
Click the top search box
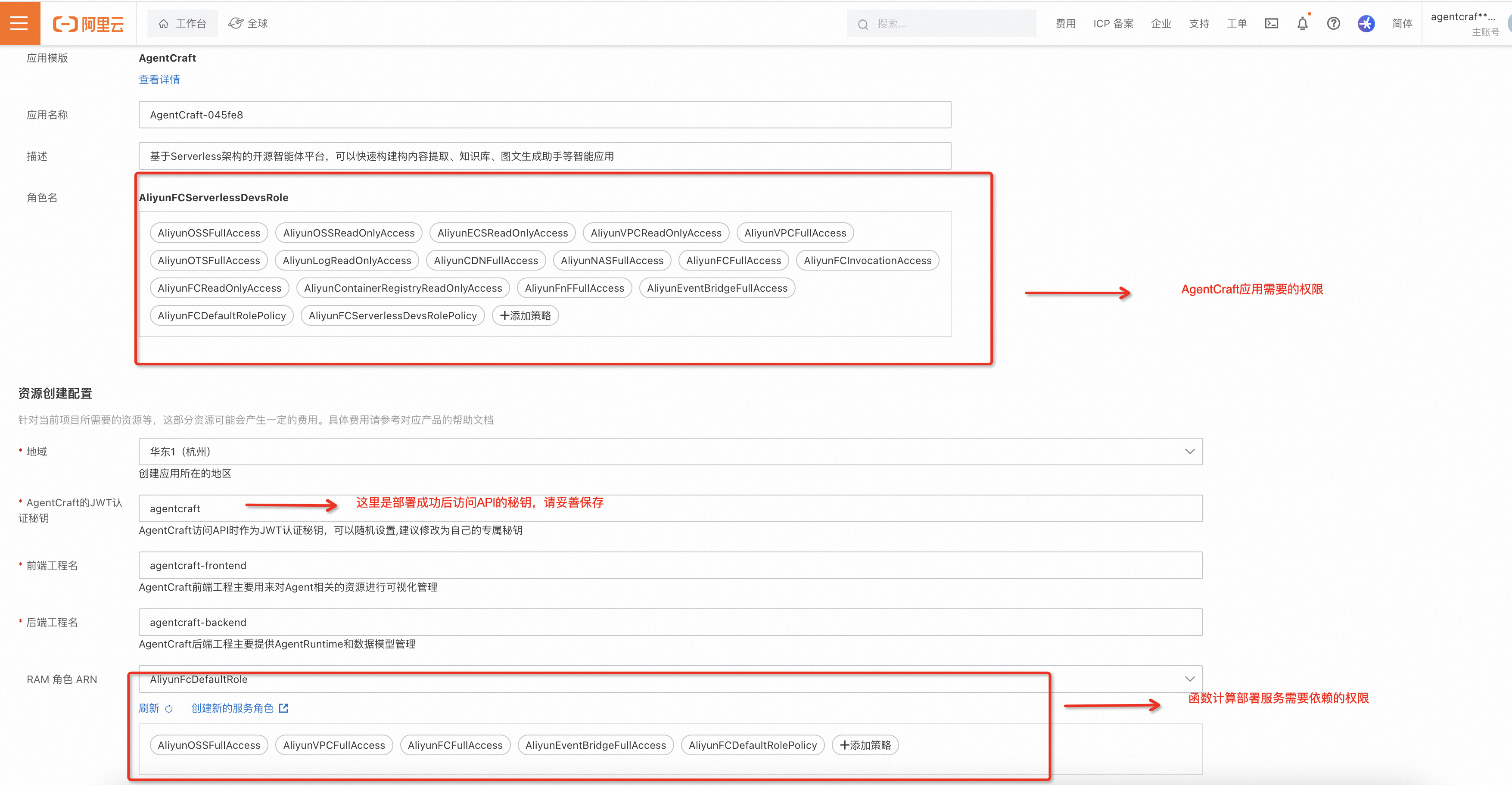coord(942,24)
